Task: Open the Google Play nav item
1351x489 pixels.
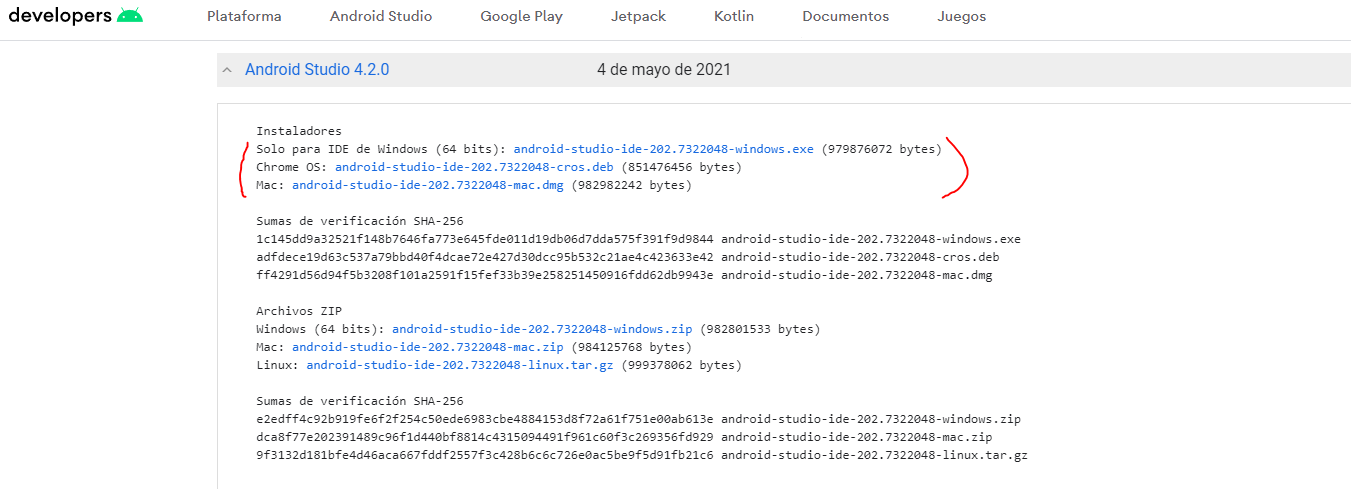Action: click(521, 16)
